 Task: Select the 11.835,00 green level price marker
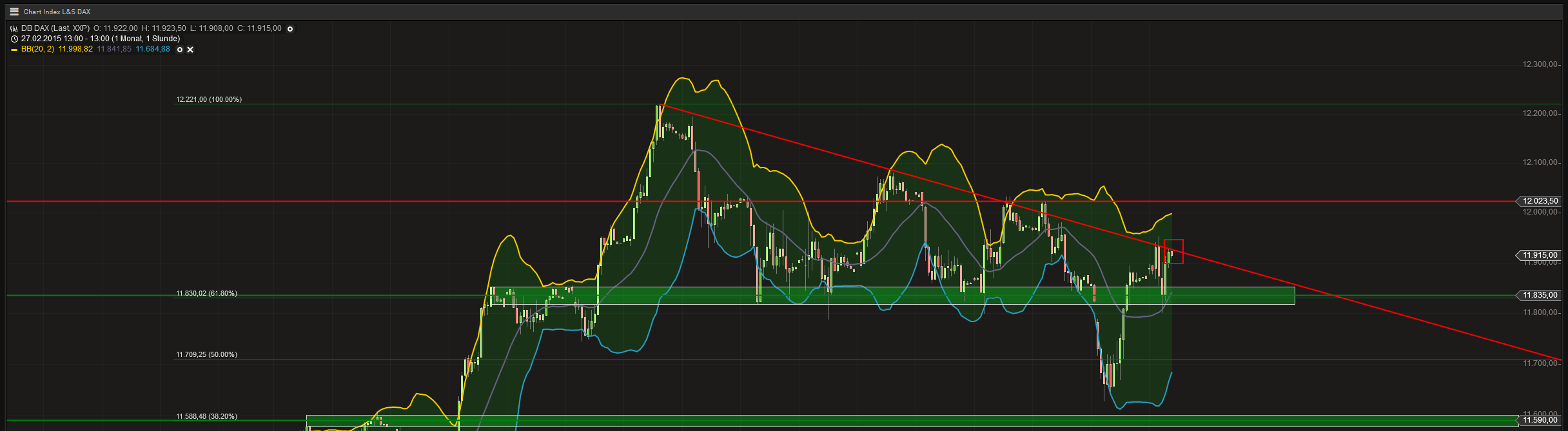pos(1539,295)
